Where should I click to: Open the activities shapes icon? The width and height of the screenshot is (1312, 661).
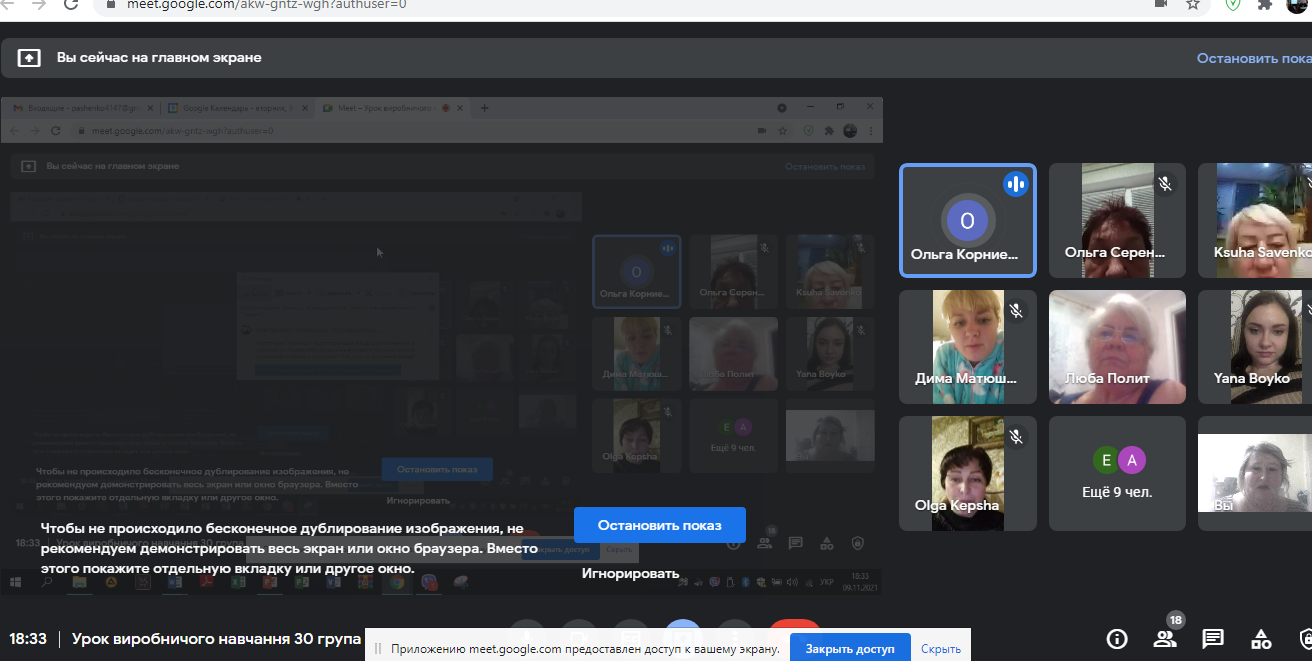1261,639
